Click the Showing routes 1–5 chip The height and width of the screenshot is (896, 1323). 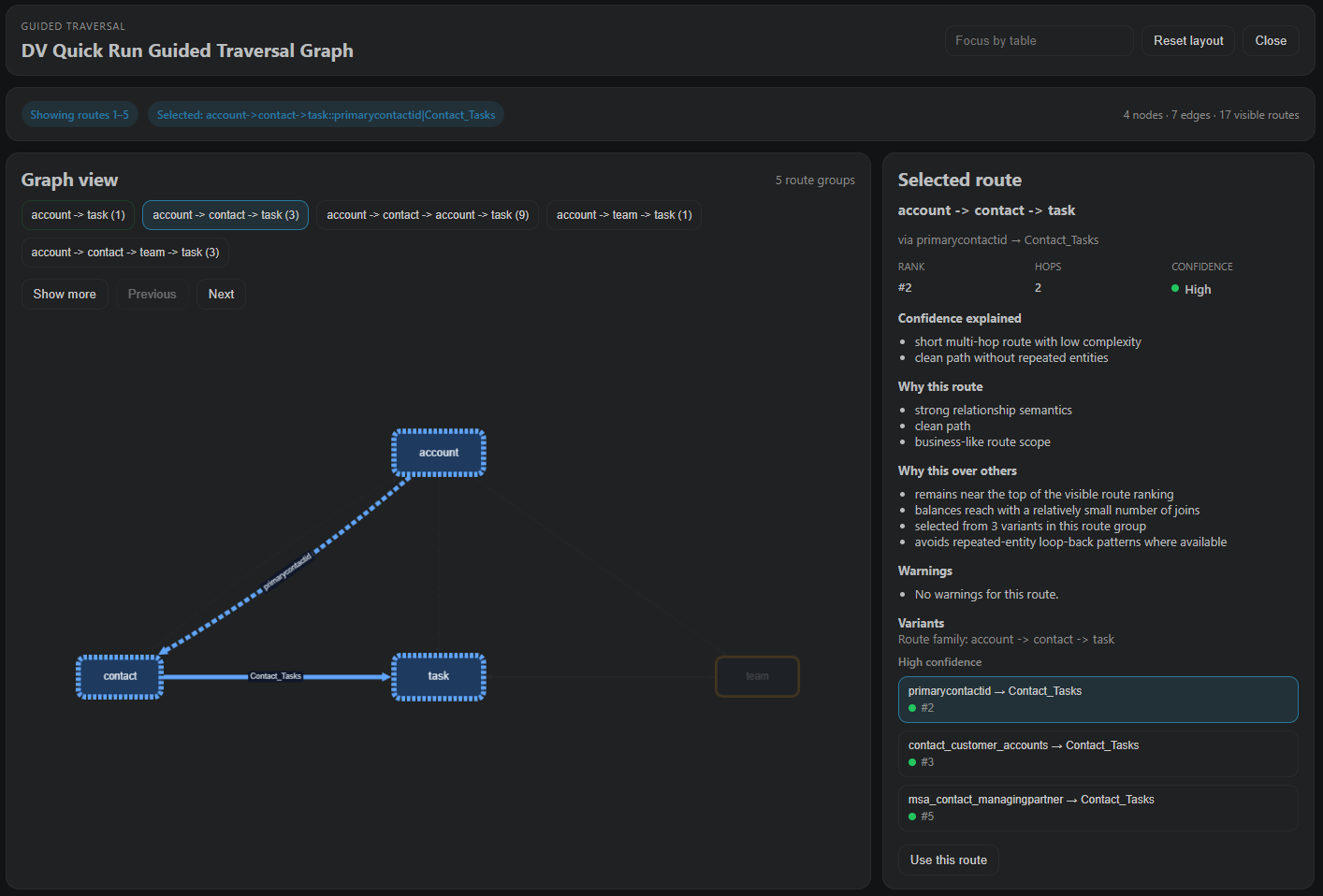click(80, 115)
